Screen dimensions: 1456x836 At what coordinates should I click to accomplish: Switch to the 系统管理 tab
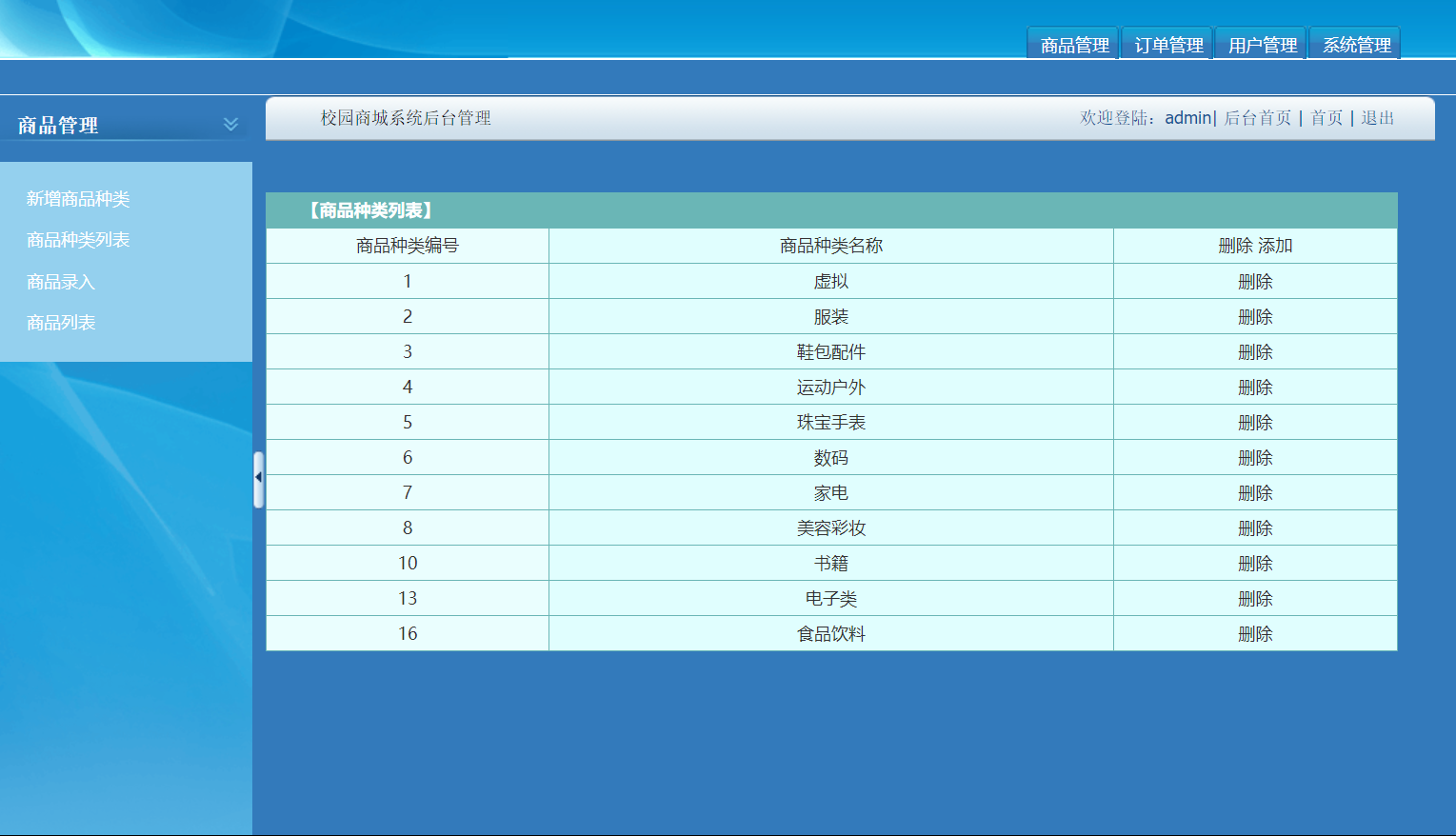tap(1356, 45)
